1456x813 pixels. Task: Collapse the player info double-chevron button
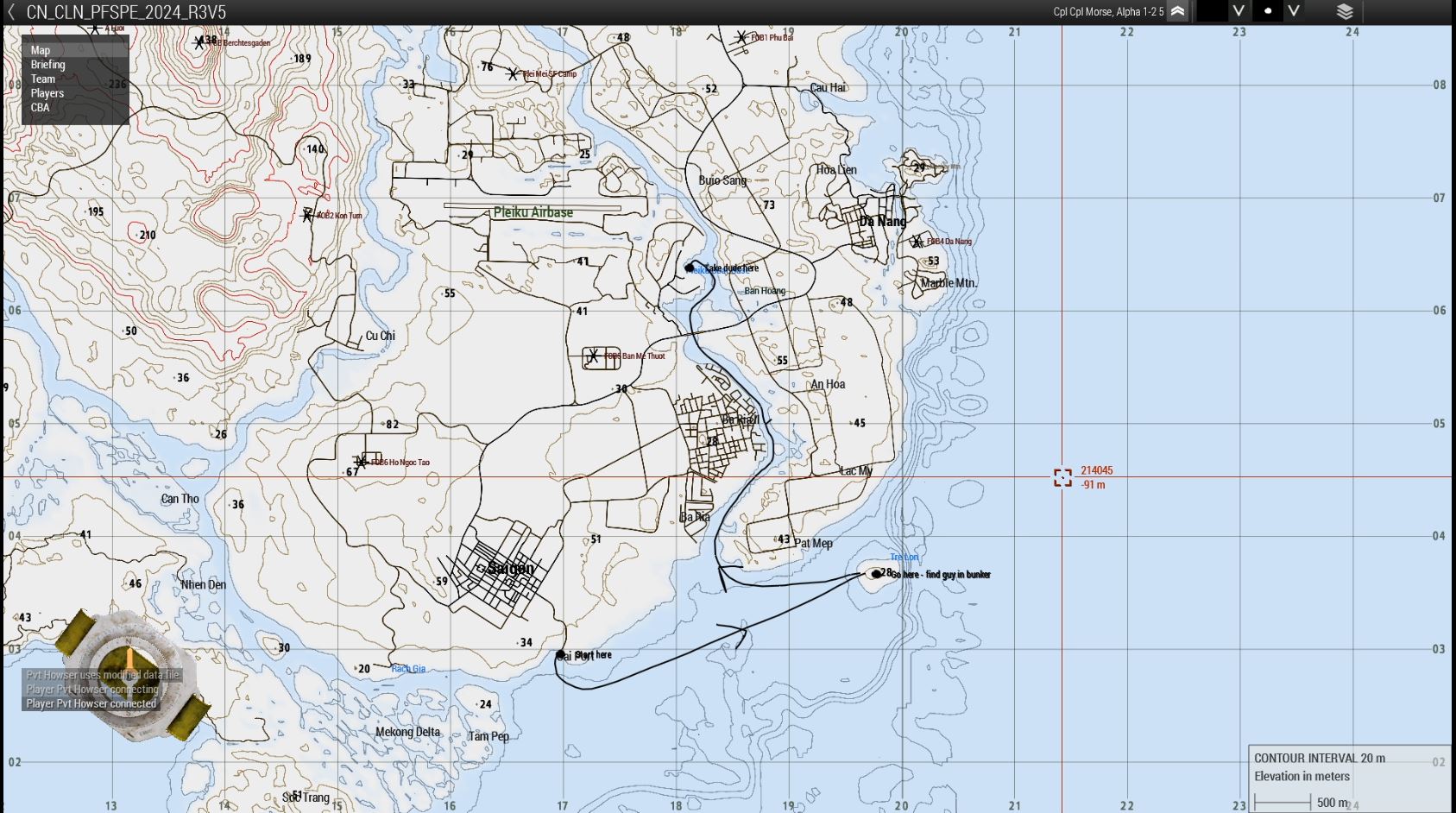(1177, 11)
